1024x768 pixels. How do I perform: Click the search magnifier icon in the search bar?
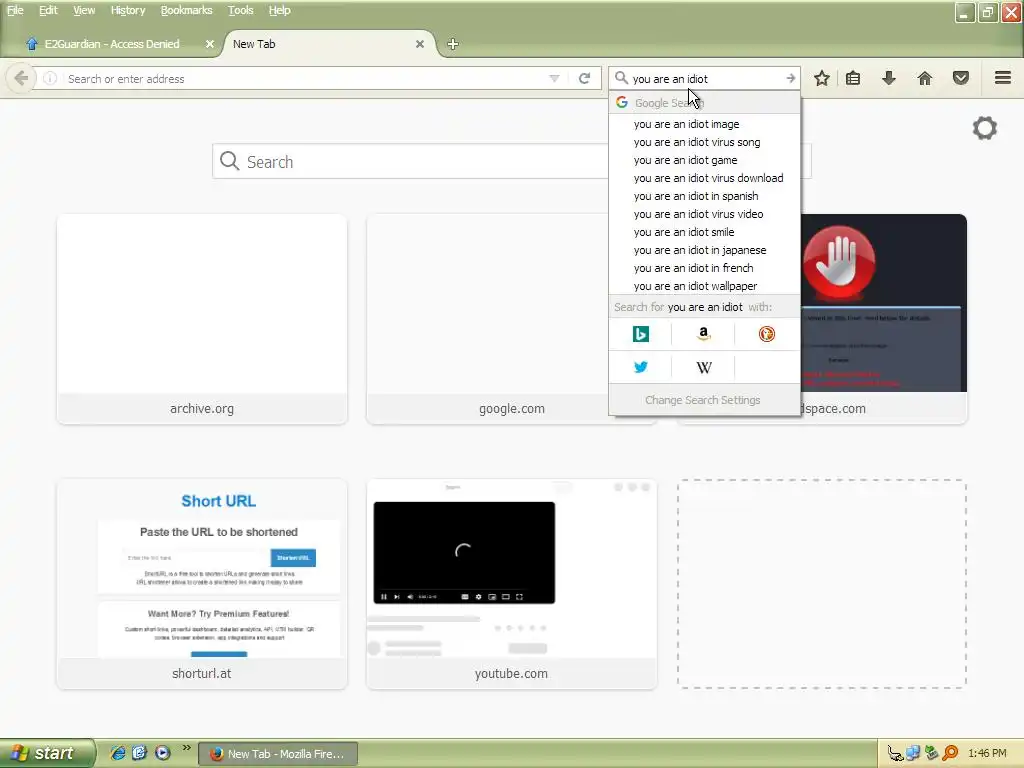tap(621, 78)
